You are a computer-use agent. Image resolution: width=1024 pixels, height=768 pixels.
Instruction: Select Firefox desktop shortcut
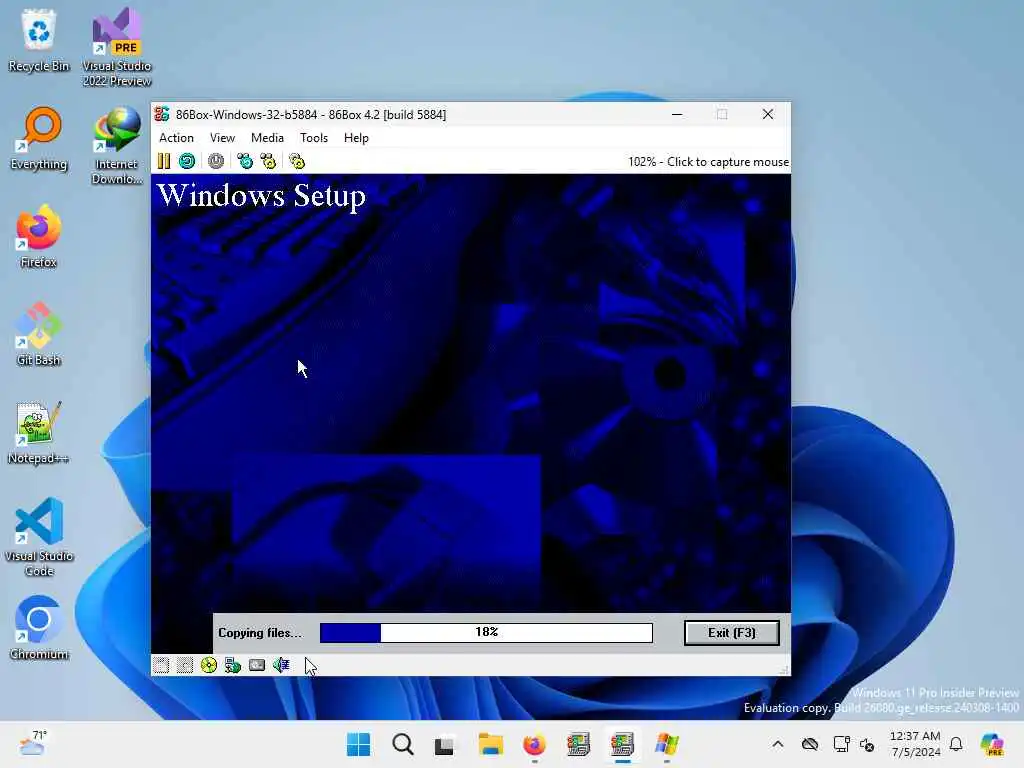39,236
